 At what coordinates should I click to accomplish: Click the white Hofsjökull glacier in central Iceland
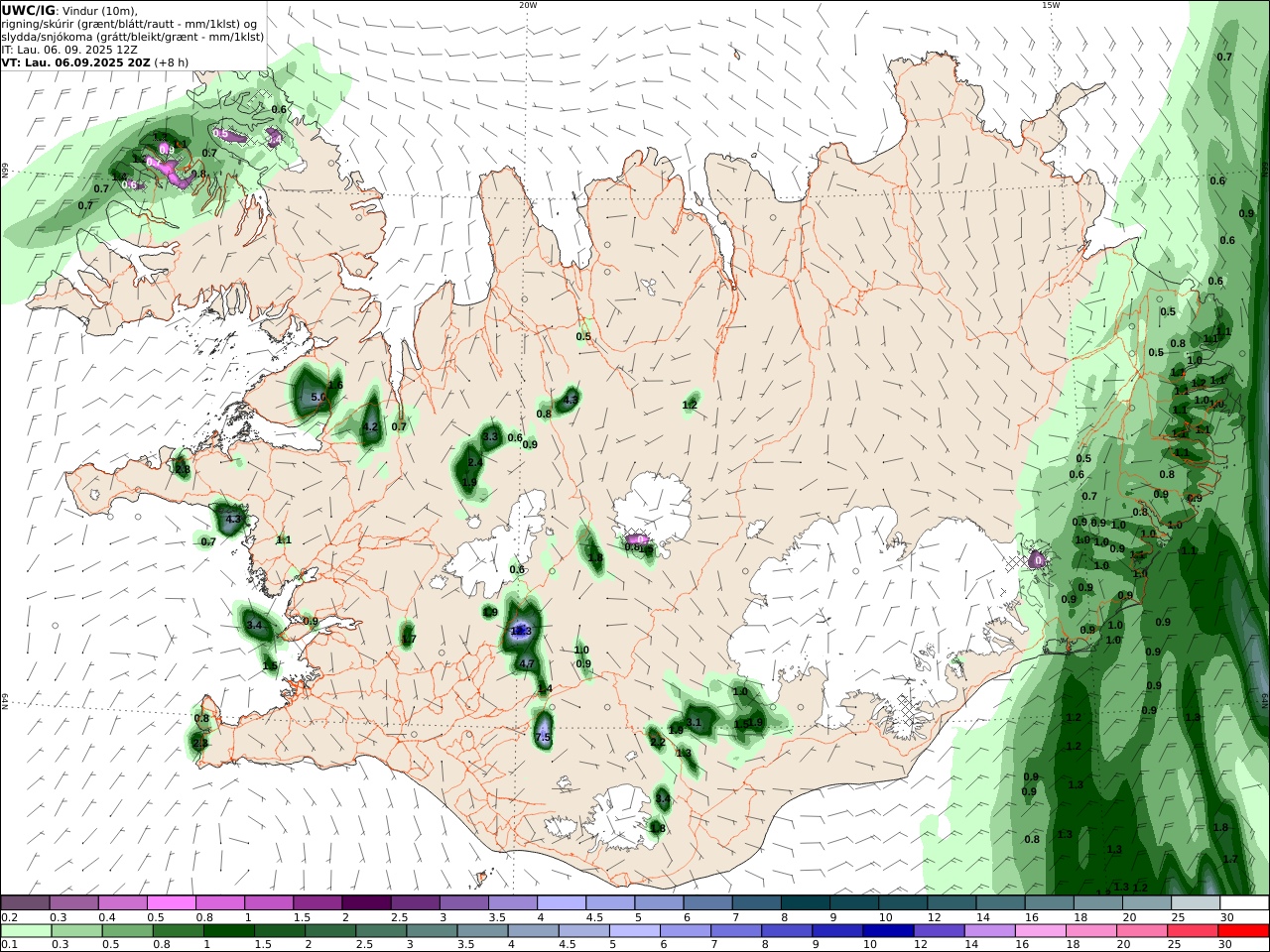point(655,508)
